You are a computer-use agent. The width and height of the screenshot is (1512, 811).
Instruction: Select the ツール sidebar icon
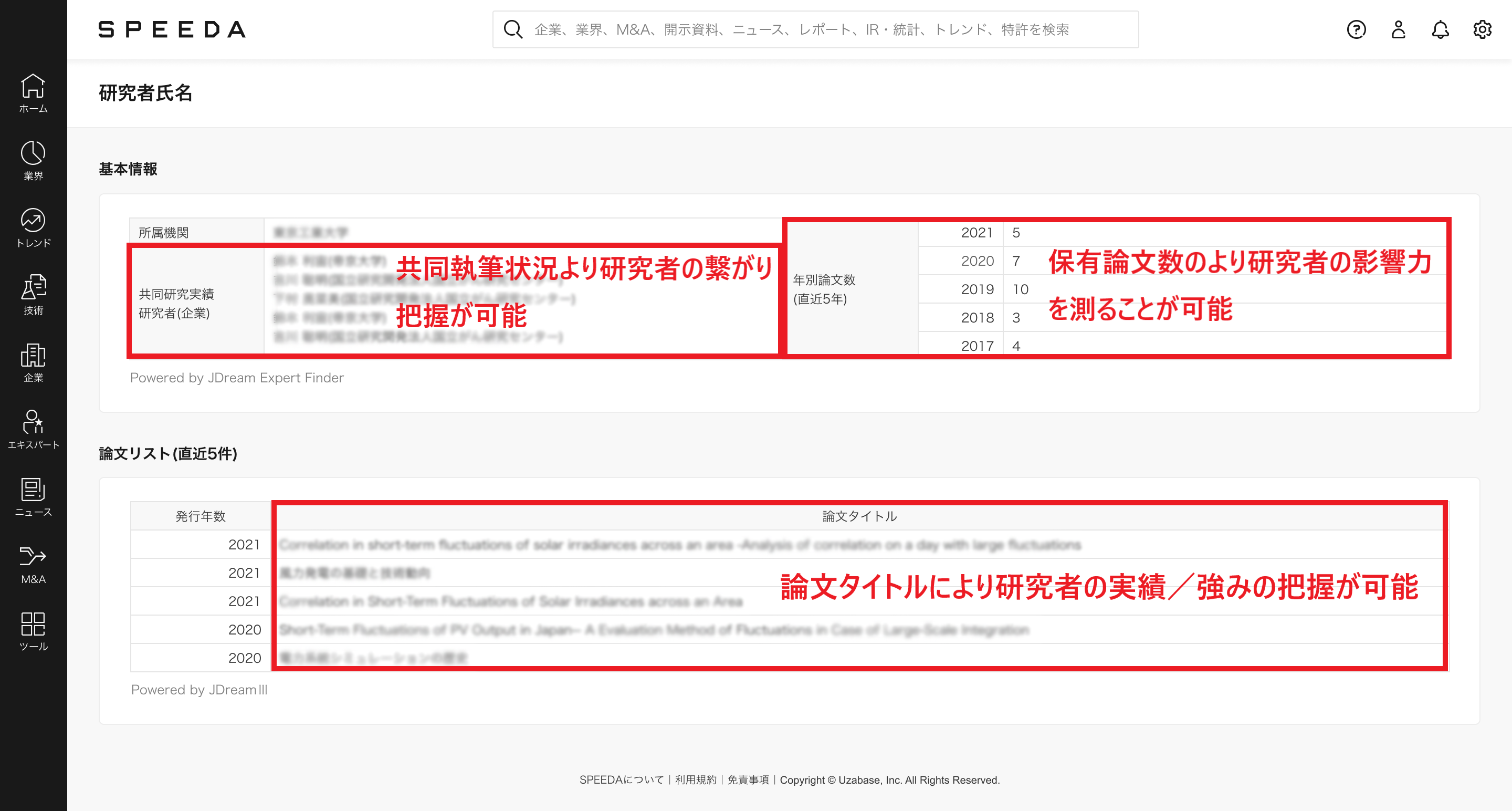pos(33,630)
